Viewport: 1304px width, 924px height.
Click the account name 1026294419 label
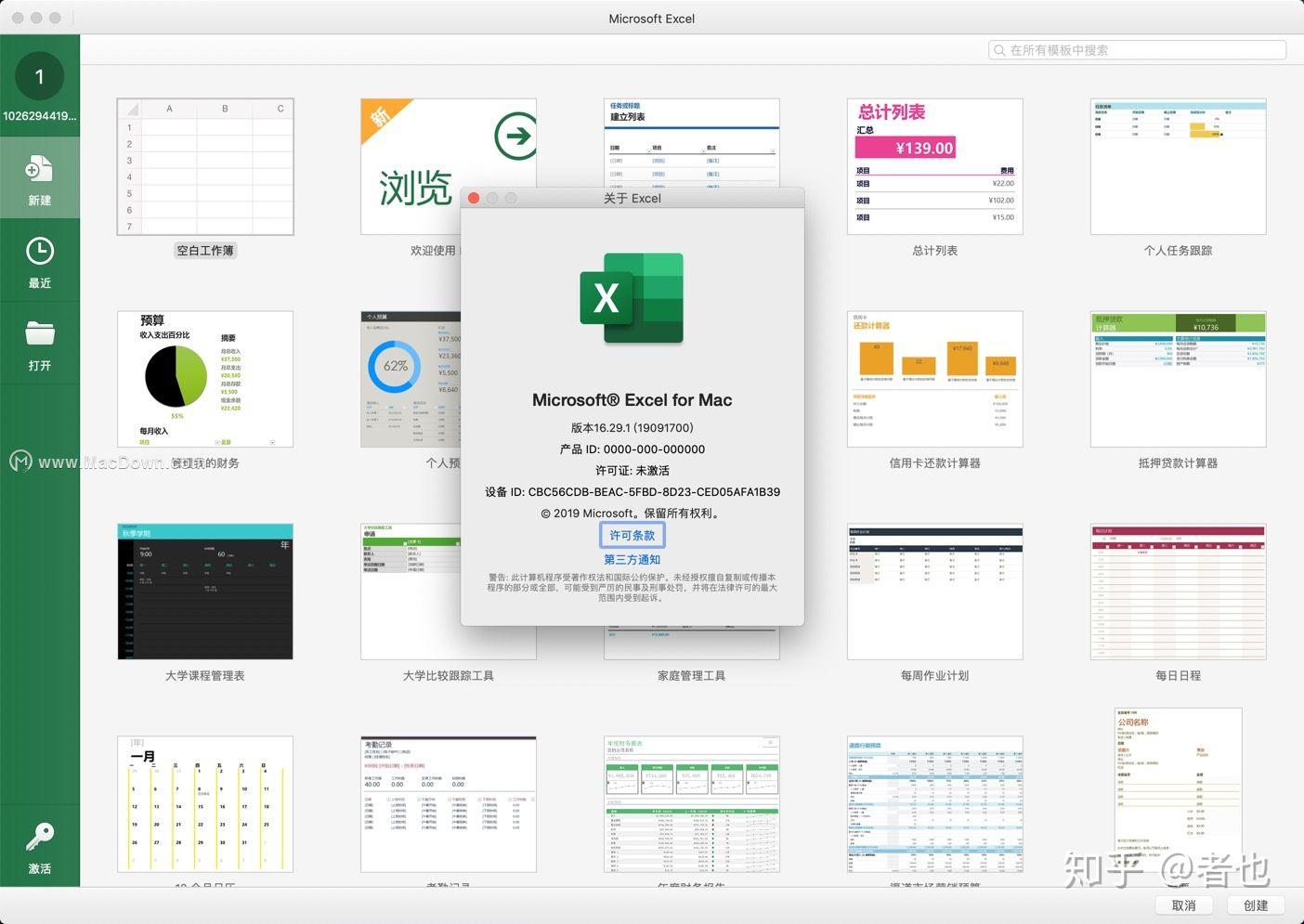click(x=39, y=116)
